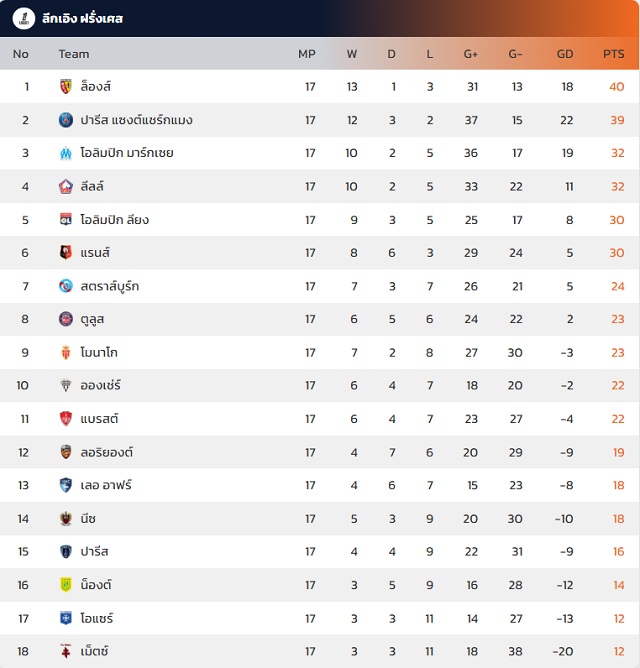
Task: Select the เลอ อาฟร์ table row name
Action: coord(106,485)
